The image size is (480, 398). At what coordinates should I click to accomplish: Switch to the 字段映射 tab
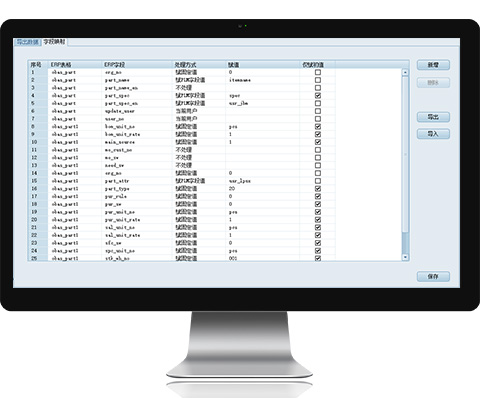click(54, 42)
